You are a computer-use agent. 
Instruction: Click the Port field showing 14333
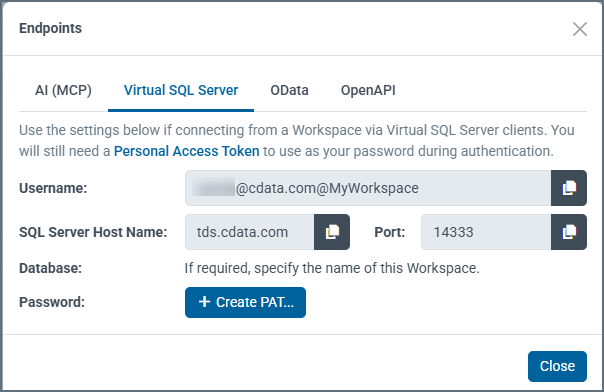[x=486, y=232]
